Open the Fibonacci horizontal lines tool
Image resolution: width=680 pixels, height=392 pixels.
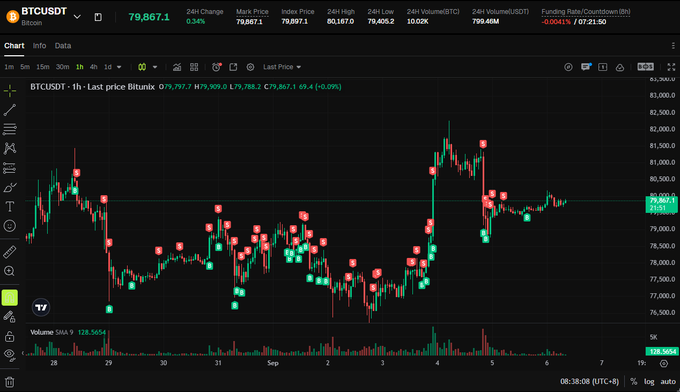point(10,129)
